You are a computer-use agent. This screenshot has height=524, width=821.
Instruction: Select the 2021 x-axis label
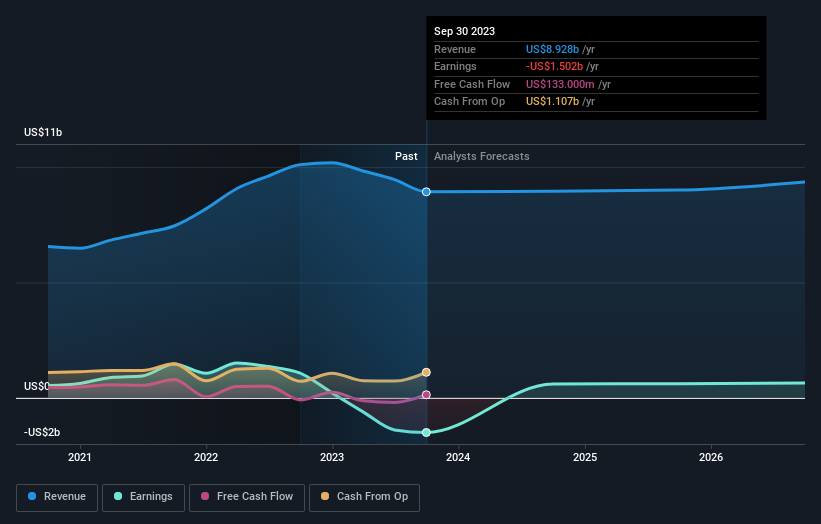coord(80,458)
